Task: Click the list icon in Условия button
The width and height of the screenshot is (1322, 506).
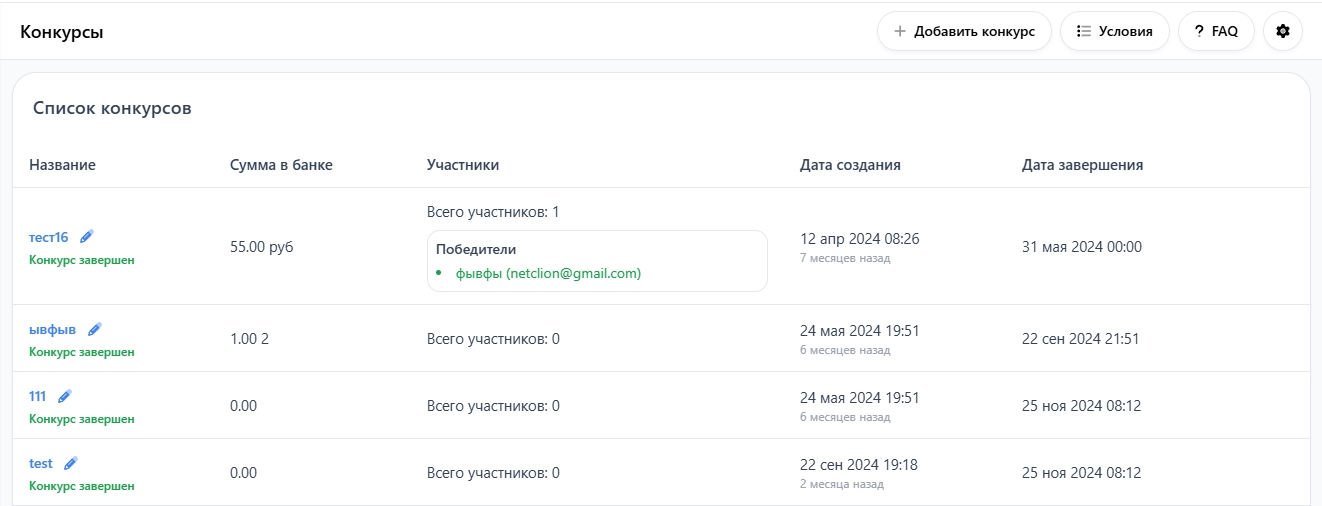Action: pyautogui.click(x=1083, y=31)
